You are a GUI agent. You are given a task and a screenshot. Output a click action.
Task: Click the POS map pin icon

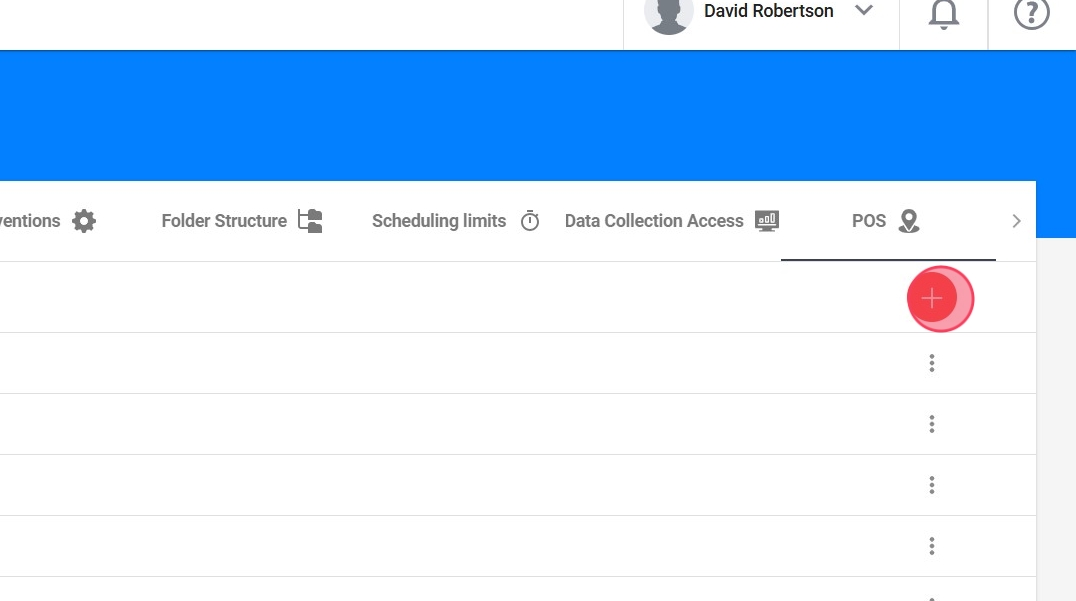(908, 221)
